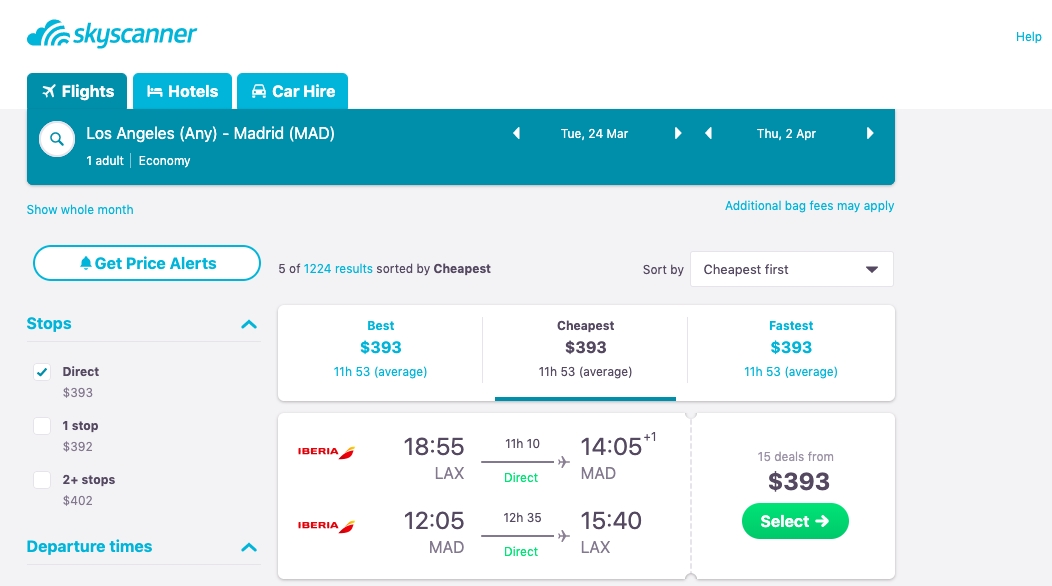Viewport: 1052px width, 586px height.
Task: Enable the 1 stop filter
Action: 42,426
